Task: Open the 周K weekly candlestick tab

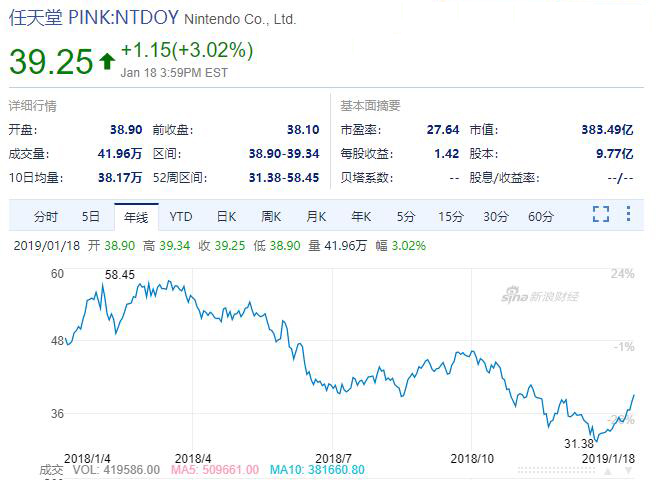Action: 271,216
